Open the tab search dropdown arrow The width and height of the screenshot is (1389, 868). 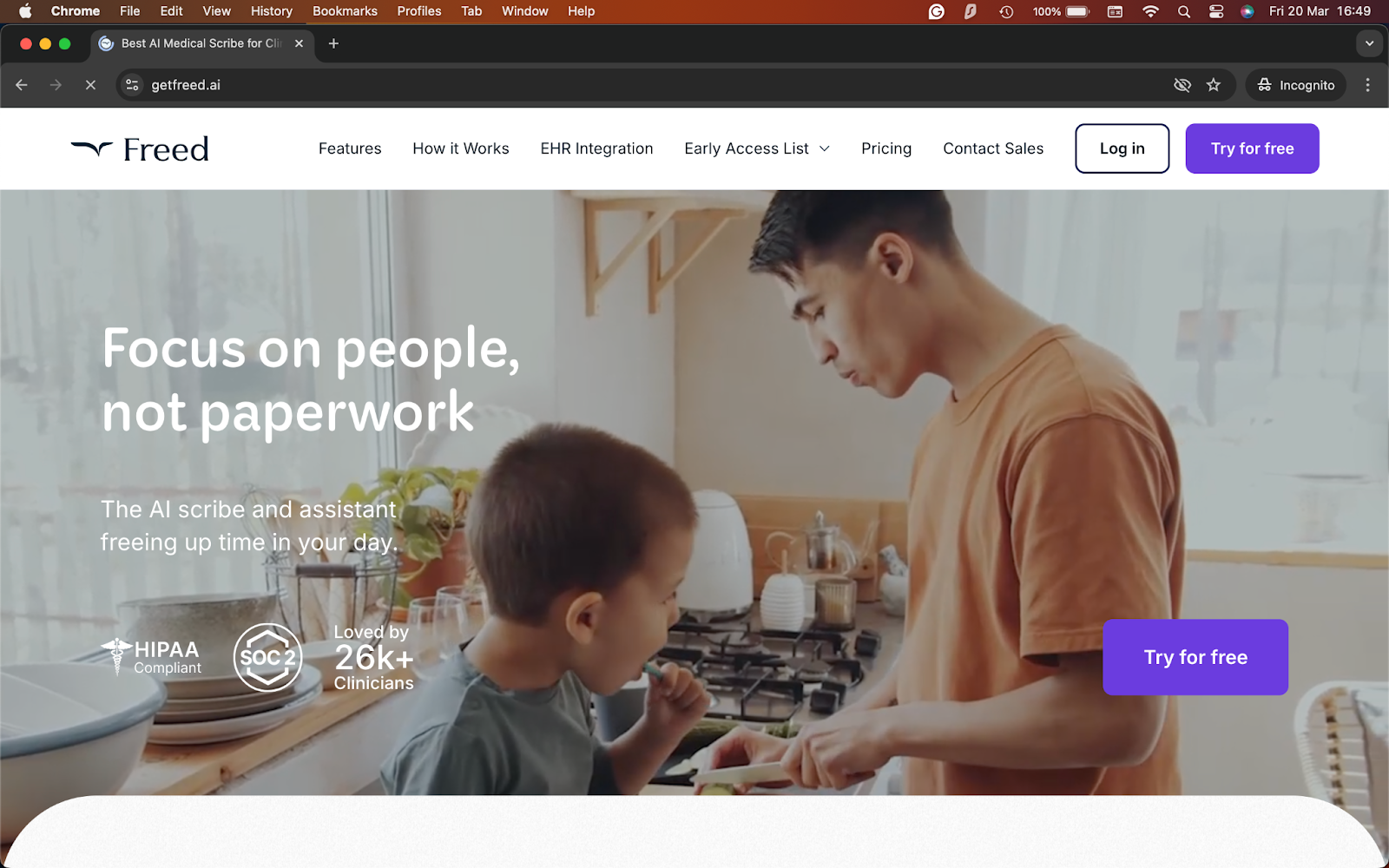click(x=1369, y=43)
